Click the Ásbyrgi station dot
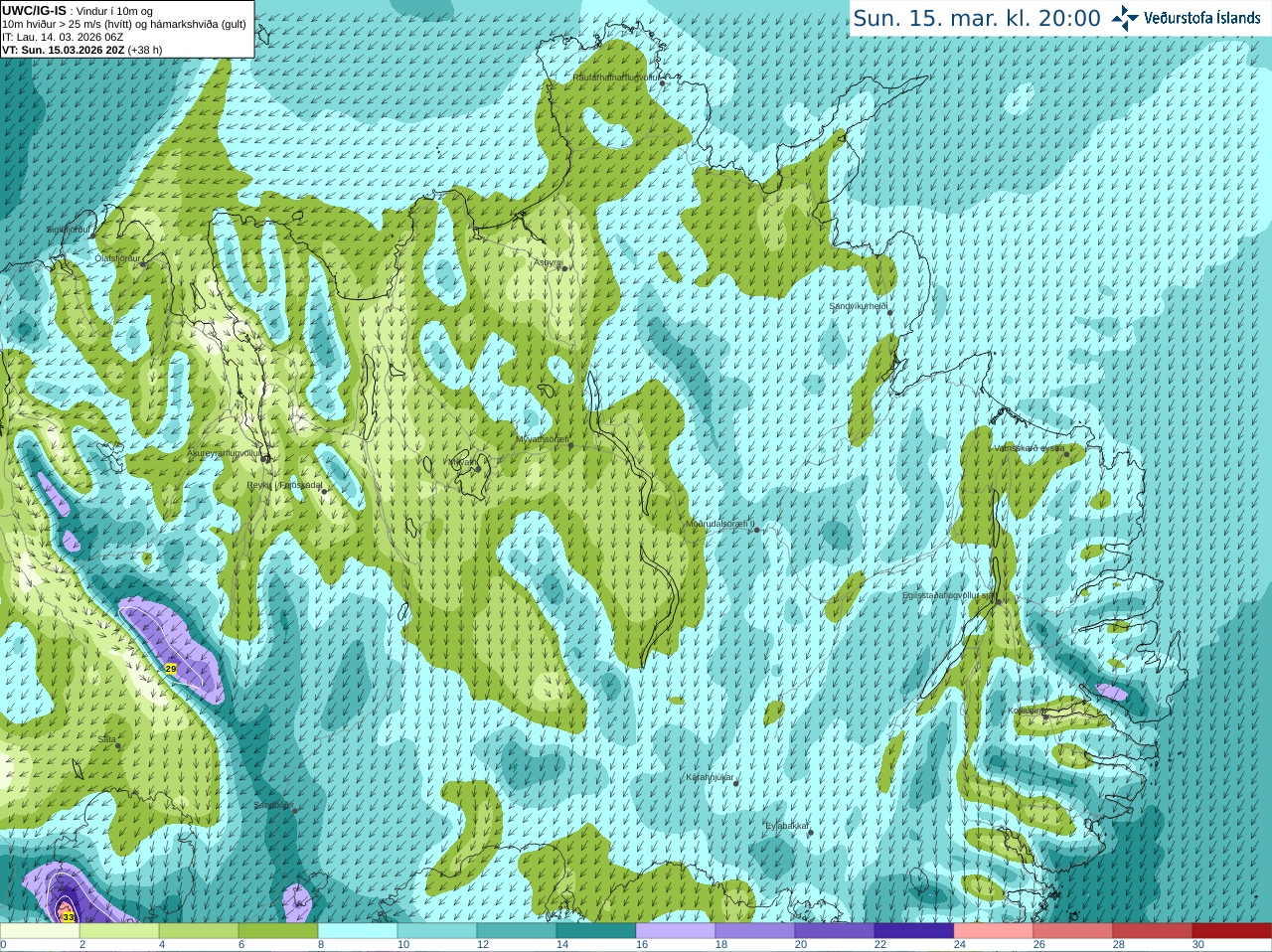Viewport: 1272px width, 952px height. click(x=563, y=268)
